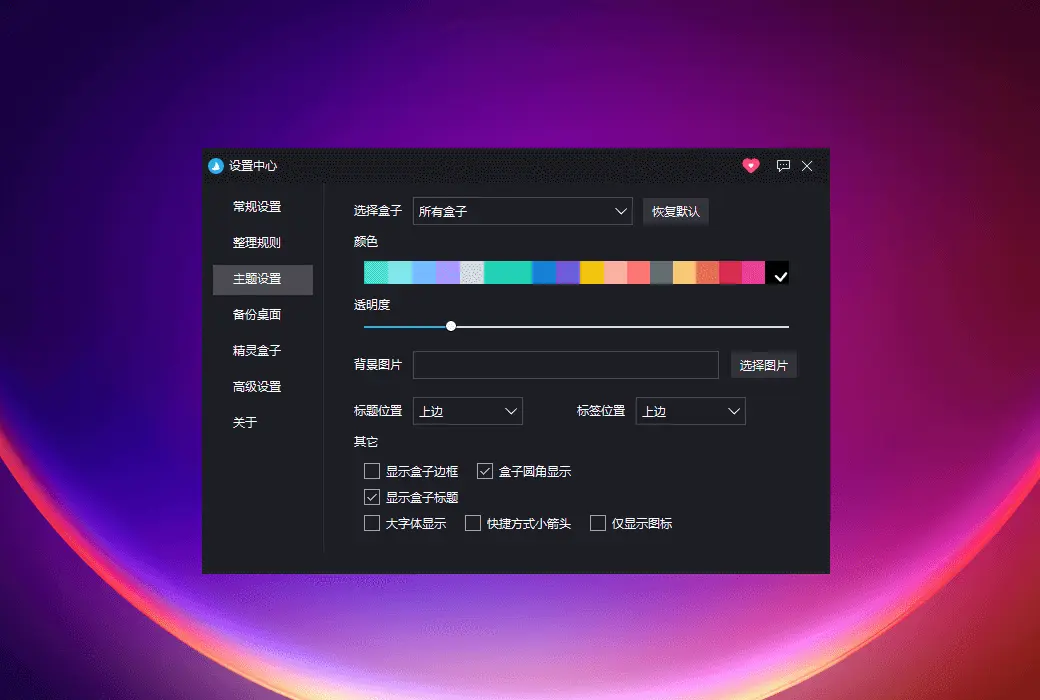Click the 选择图片 button
The image size is (1040, 700).
click(764, 364)
